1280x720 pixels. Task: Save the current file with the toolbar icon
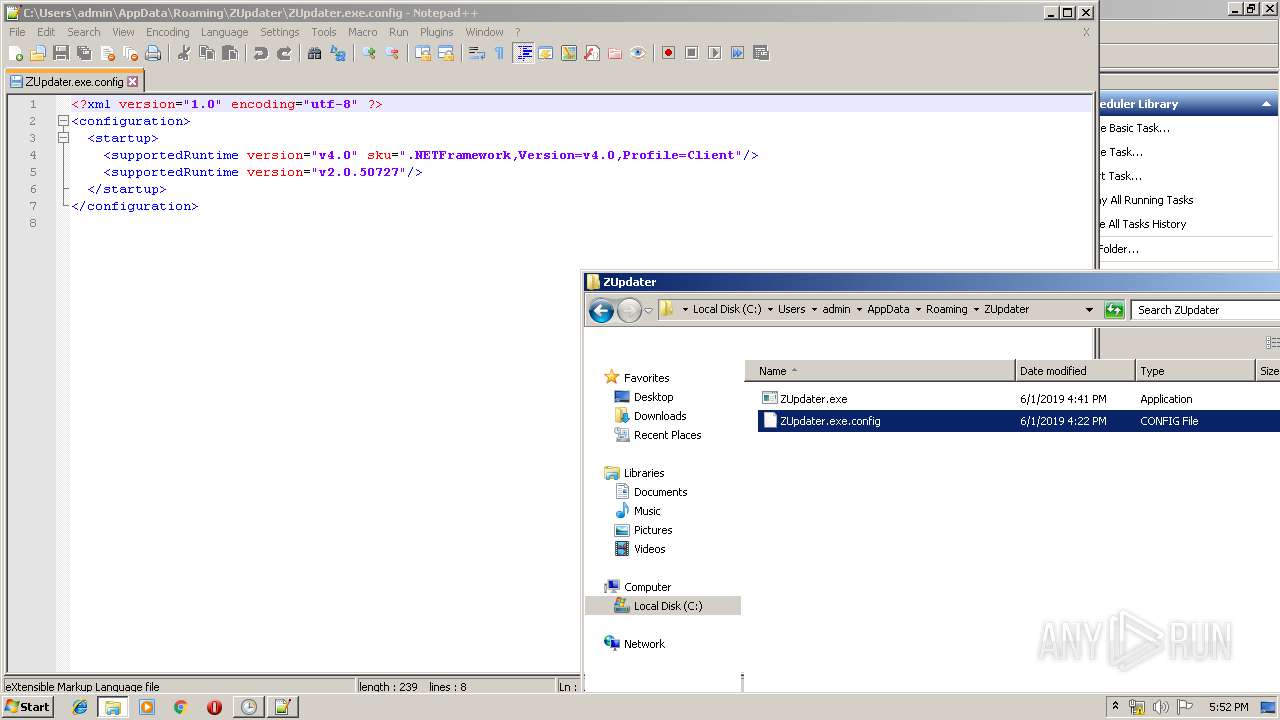[x=61, y=53]
